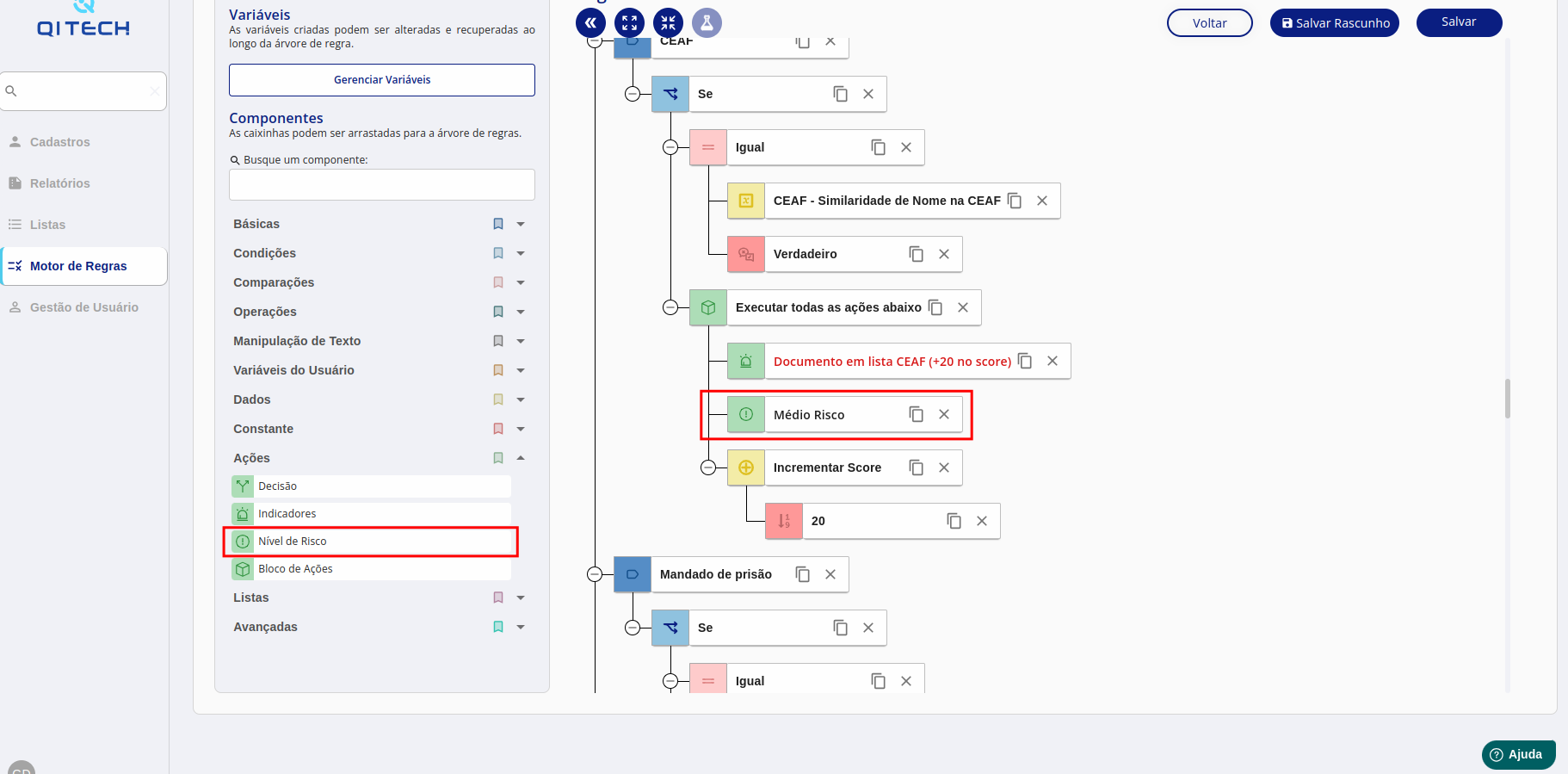Remove the Verdadeiro node
The height and width of the screenshot is (774, 1568).
tap(944, 254)
